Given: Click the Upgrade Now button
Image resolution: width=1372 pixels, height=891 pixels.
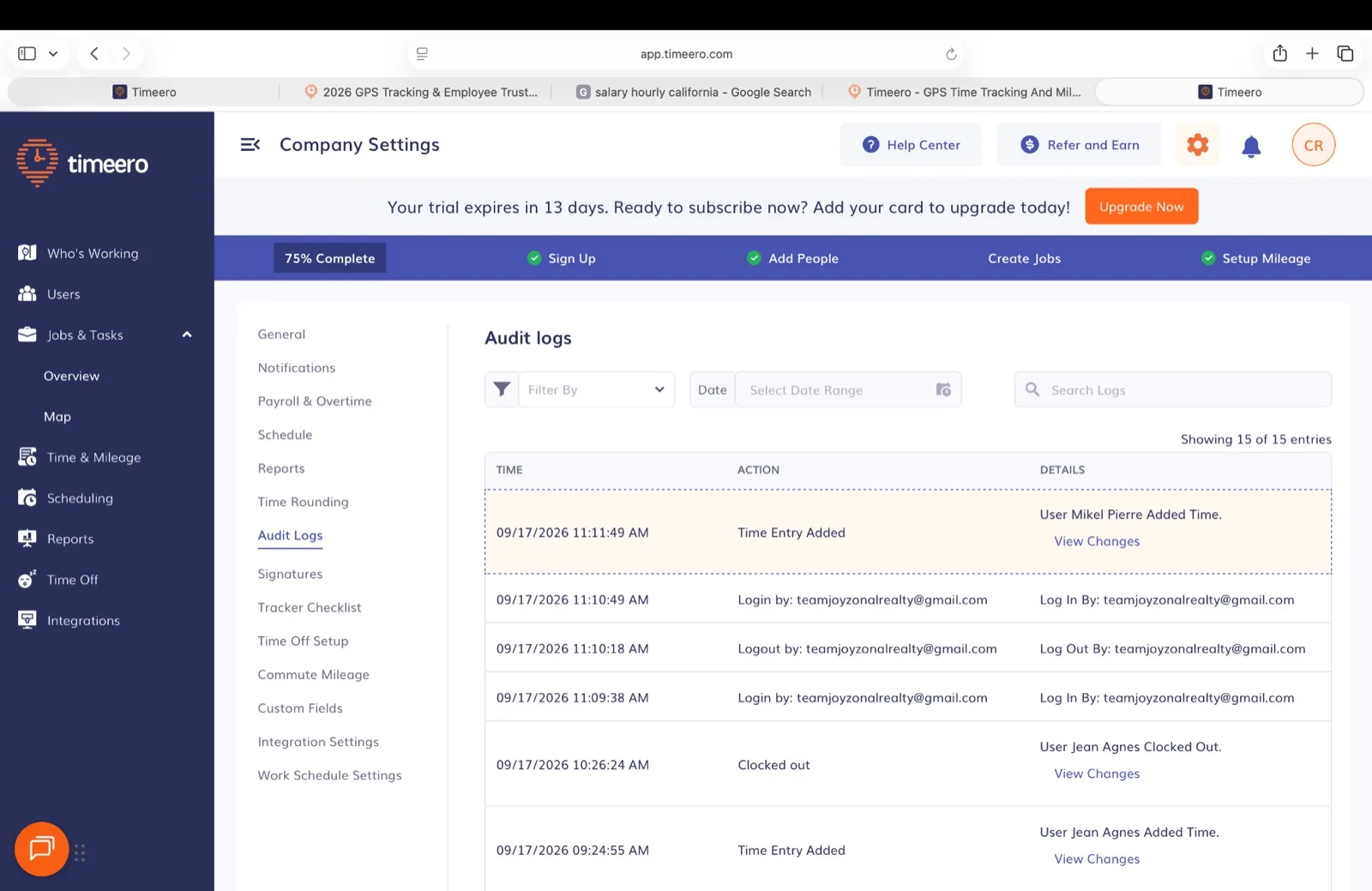Looking at the screenshot, I should click(x=1141, y=207).
